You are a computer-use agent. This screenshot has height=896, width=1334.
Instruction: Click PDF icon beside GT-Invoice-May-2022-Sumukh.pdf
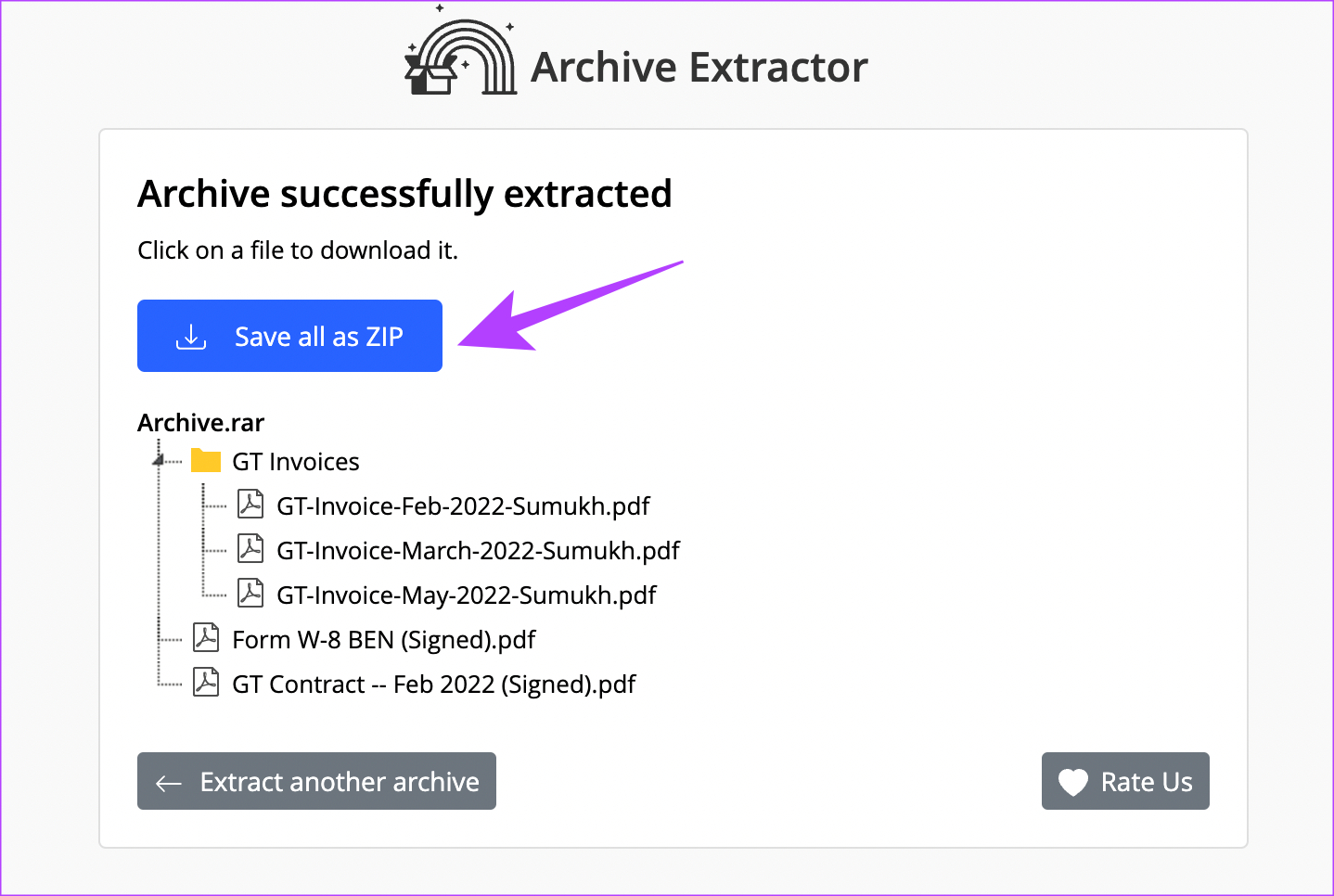(250, 595)
